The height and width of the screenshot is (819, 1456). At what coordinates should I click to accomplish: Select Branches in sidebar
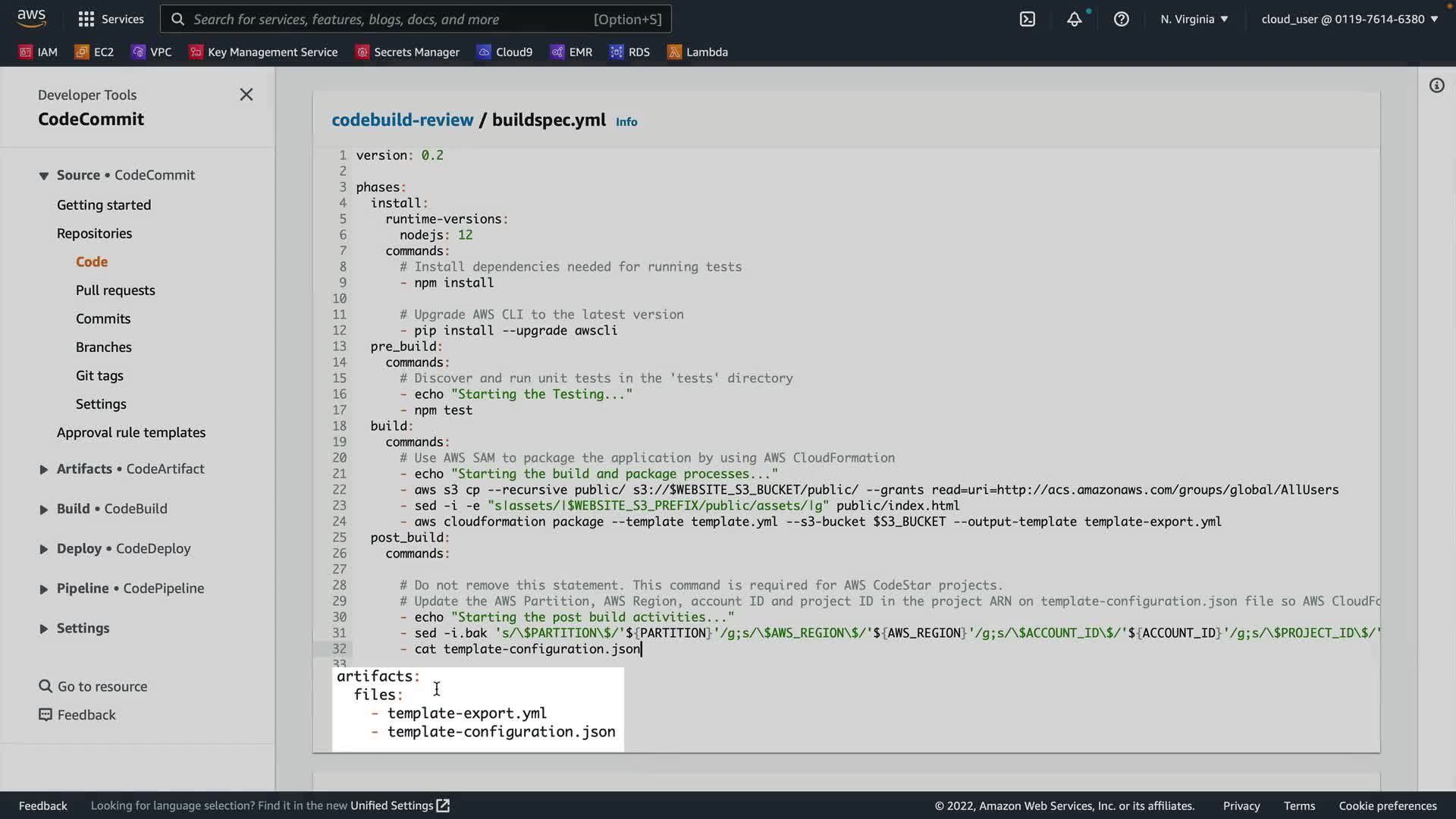click(104, 347)
